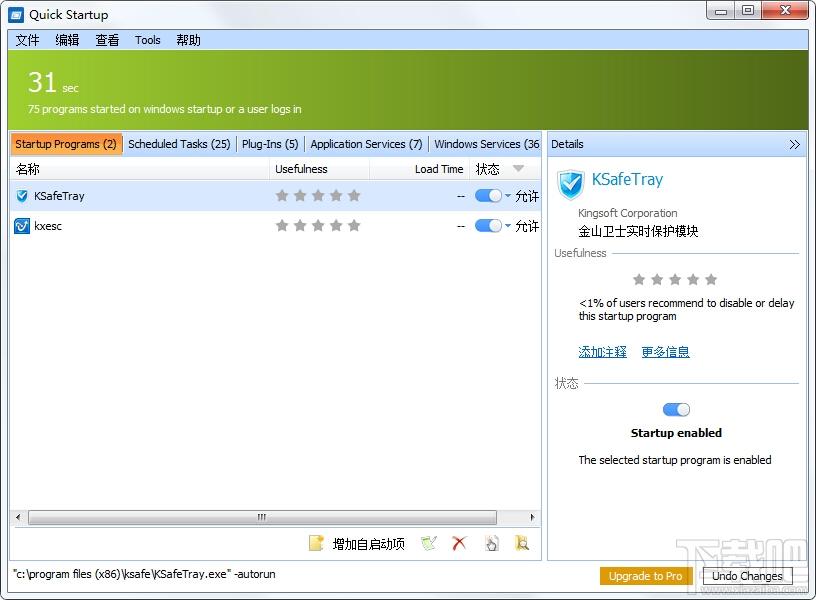816x600 pixels.
Task: Click the 允许 label in KSafeTray row
Action: tap(527, 196)
